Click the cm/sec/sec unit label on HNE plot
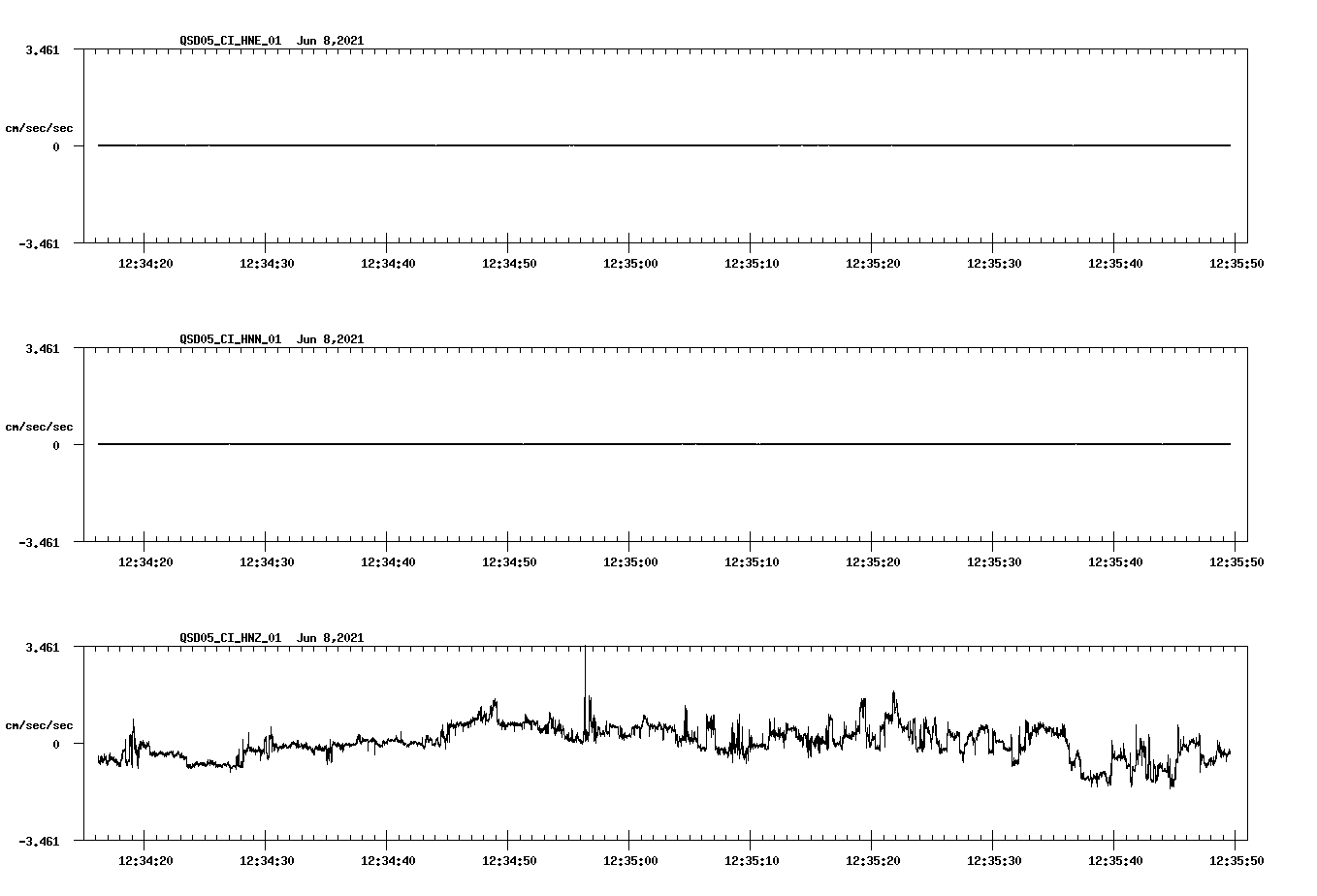Screen dimensions: 1317x896 39,128
